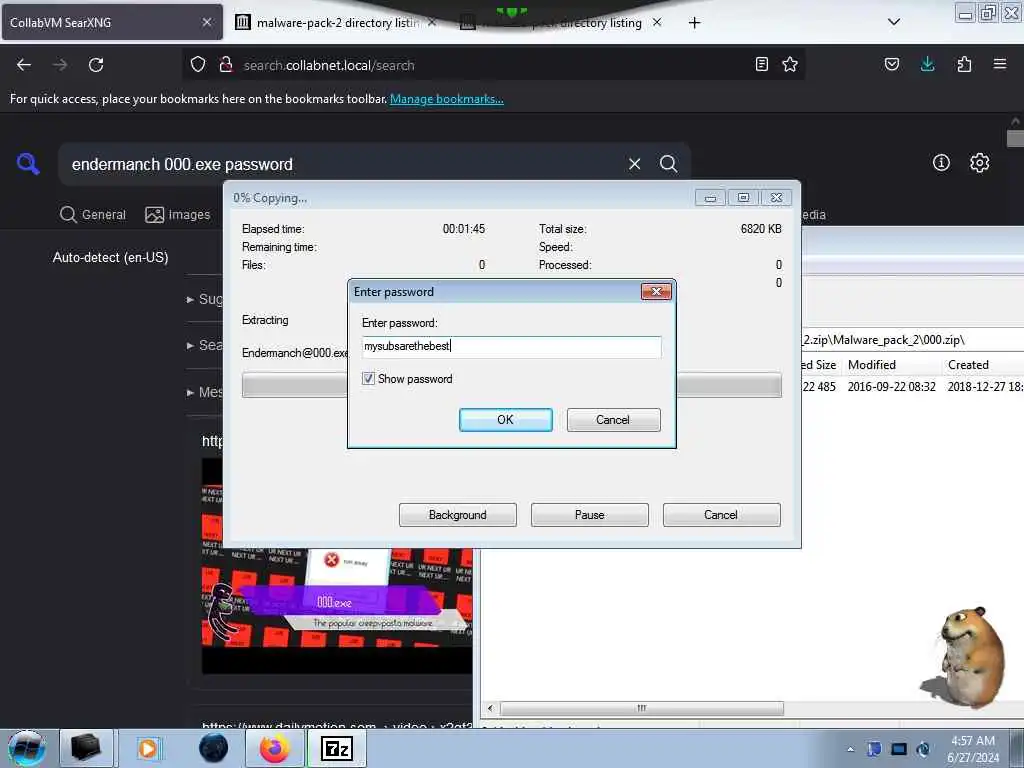This screenshot has width=1024, height=768.
Task: Toggle Reader view icon in the address bar
Action: [x=761, y=64]
